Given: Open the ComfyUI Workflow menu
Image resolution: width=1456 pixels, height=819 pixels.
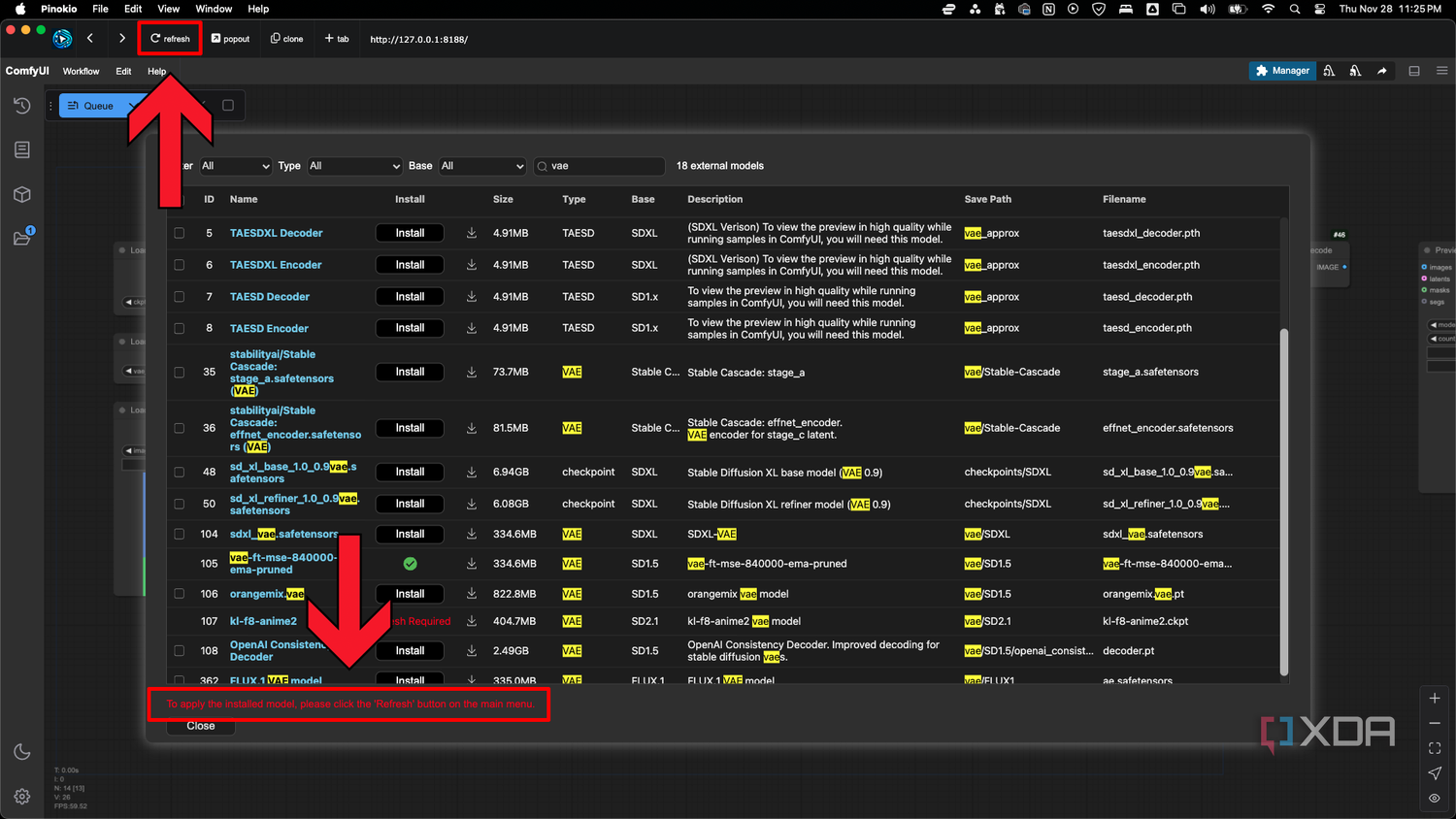Looking at the screenshot, I should (x=81, y=71).
